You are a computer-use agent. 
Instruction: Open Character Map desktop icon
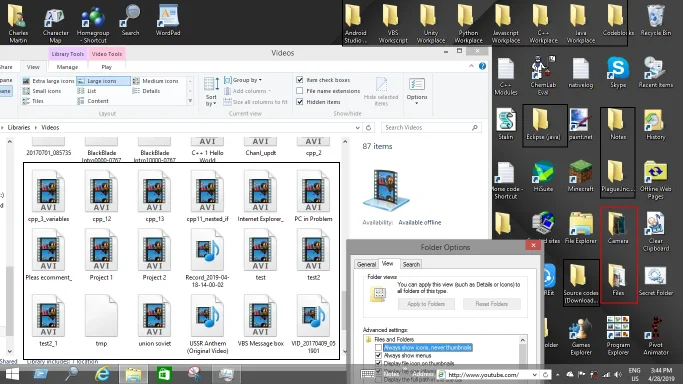pos(55,24)
